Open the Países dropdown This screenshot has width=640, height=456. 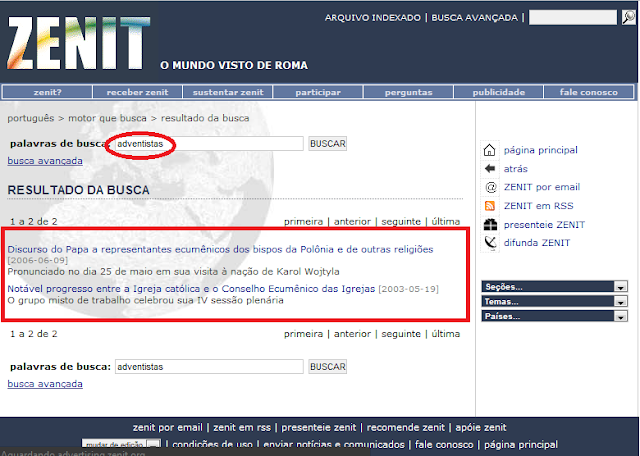[x=554, y=316]
